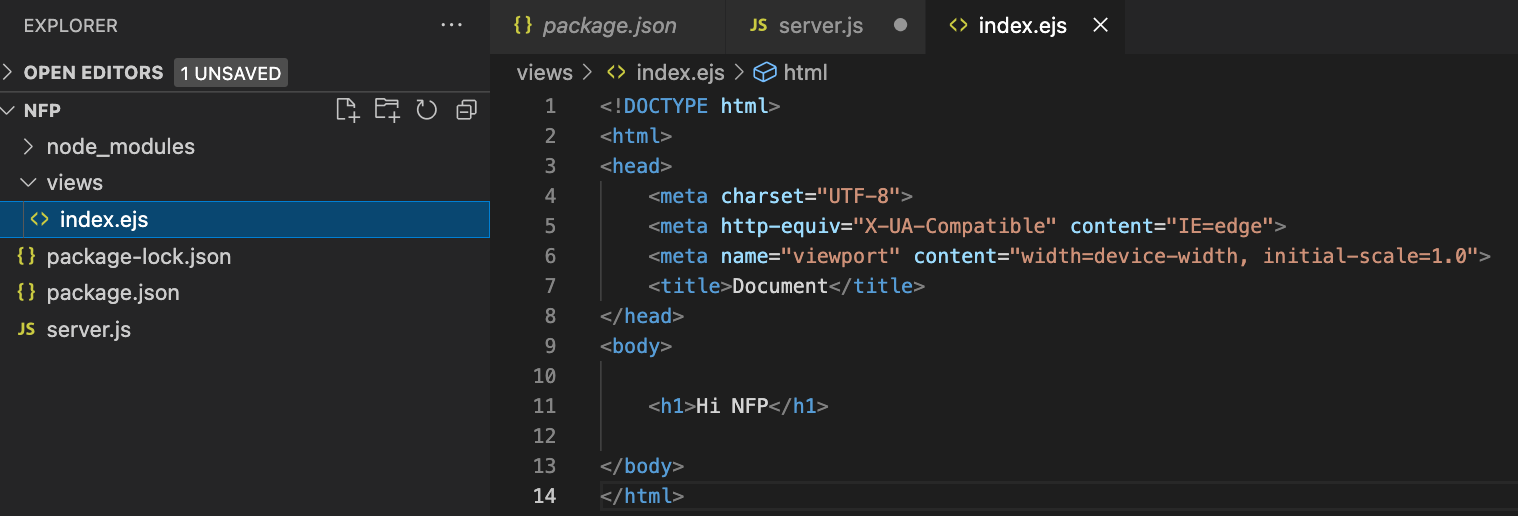Click the New File icon in NFP header
Image resolution: width=1518 pixels, height=516 pixels.
(x=347, y=110)
